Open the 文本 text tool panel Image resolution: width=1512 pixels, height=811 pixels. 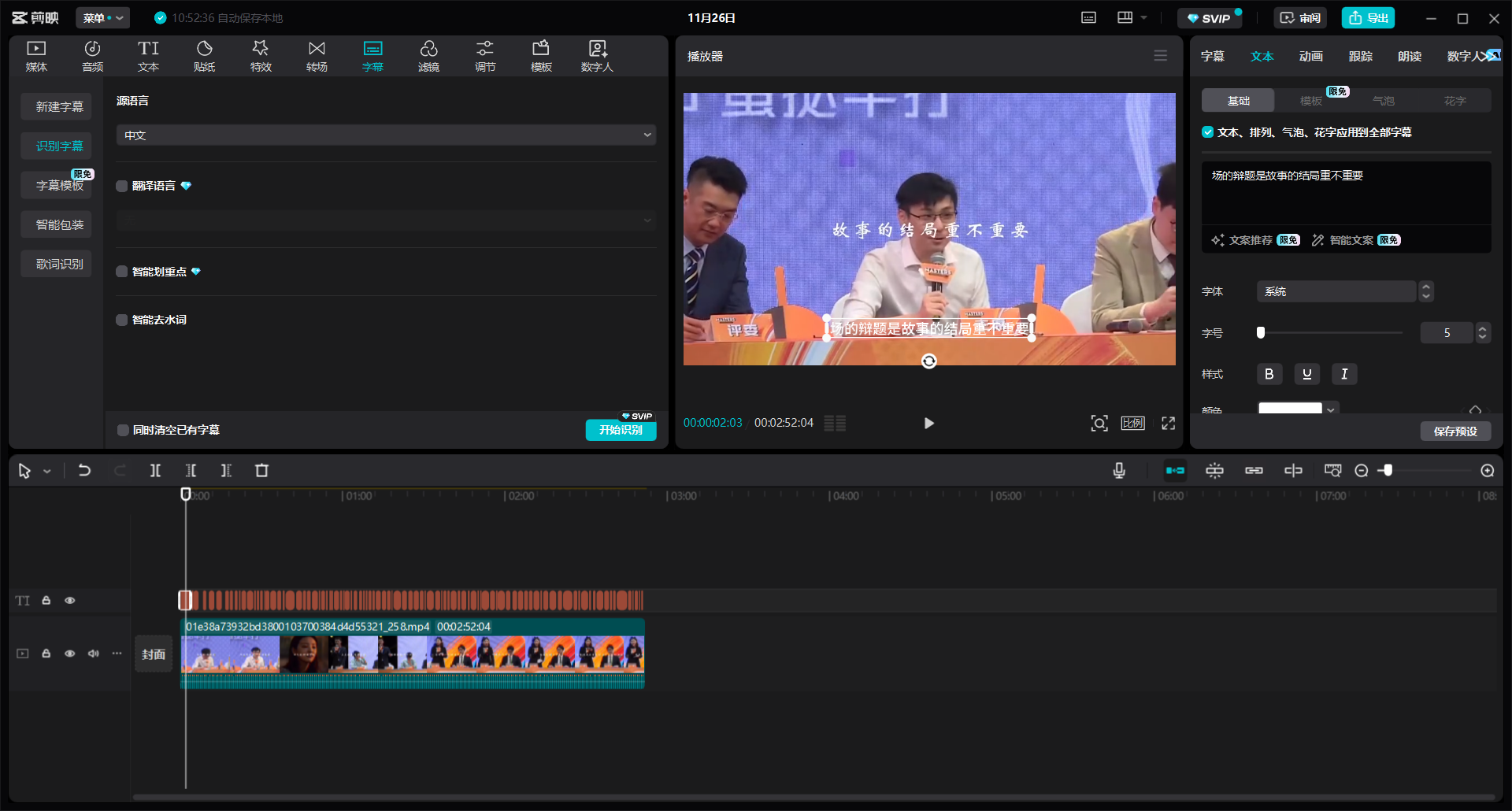point(148,56)
